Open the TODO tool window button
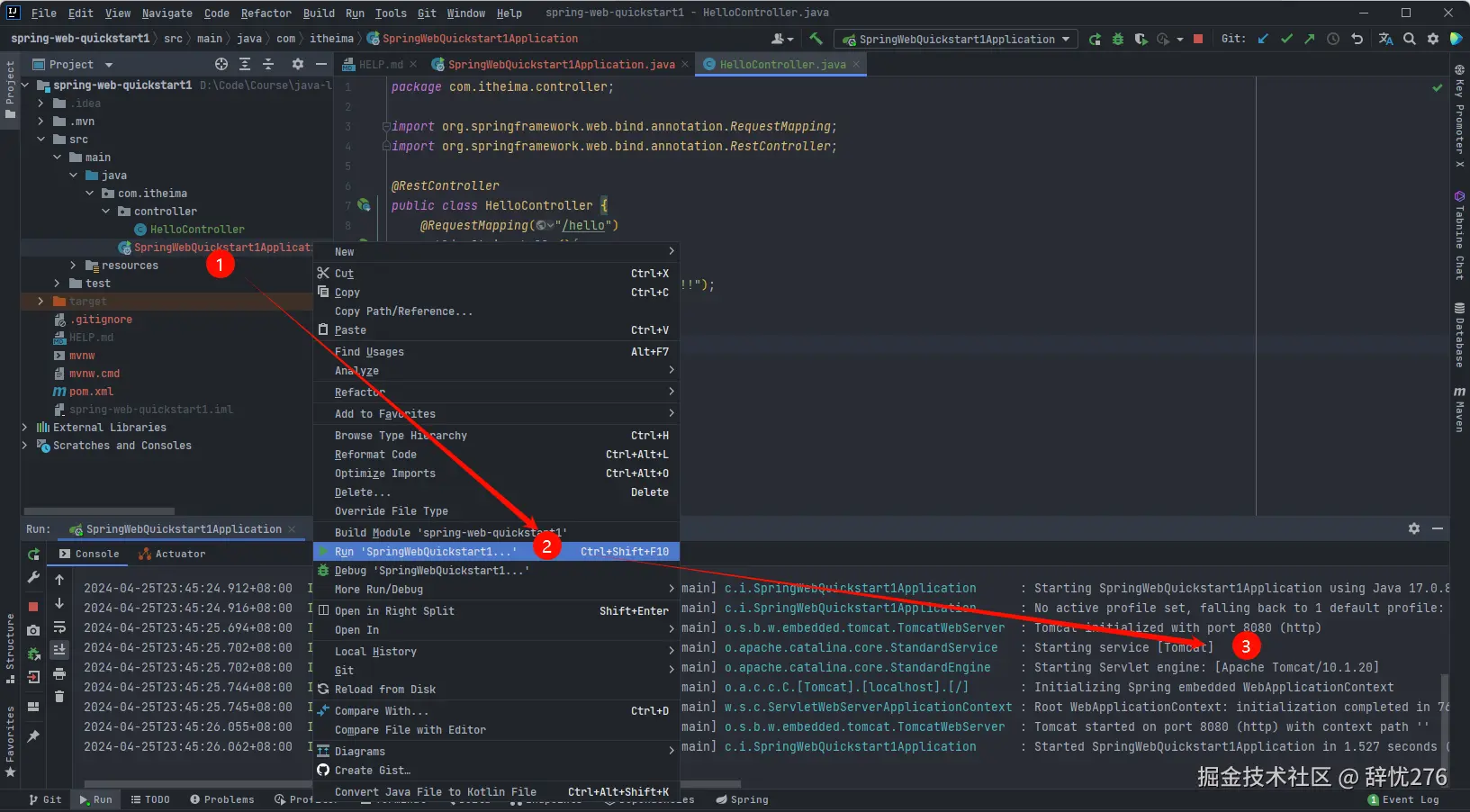Image resolution: width=1470 pixels, height=812 pixels. tap(150, 799)
